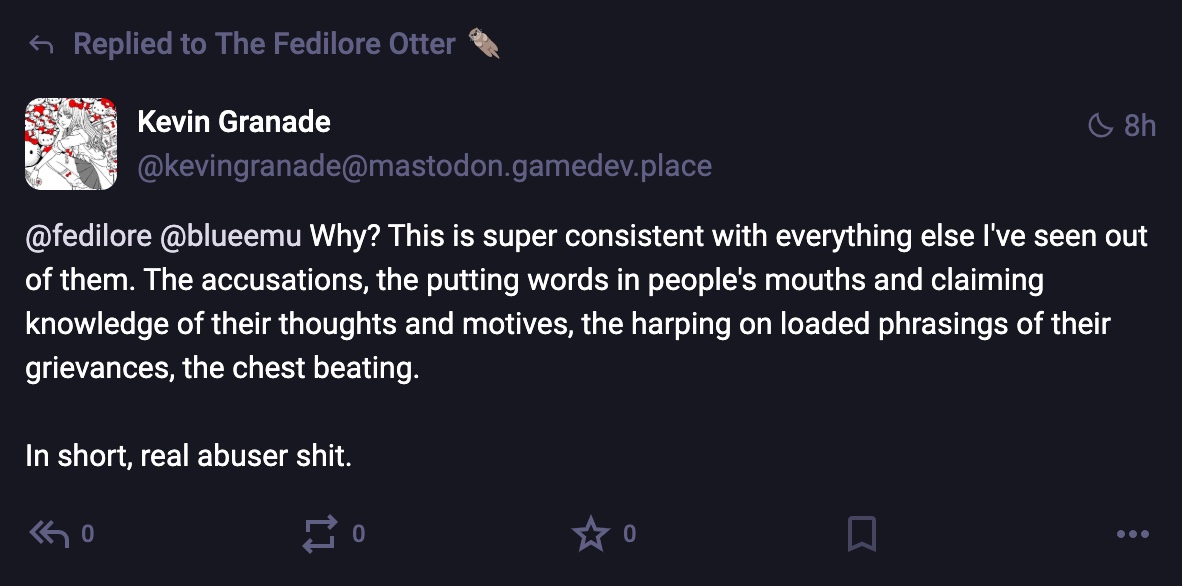This screenshot has height=586, width=1182.
Task: Click the otter emoji in the header
Action: 484,44
